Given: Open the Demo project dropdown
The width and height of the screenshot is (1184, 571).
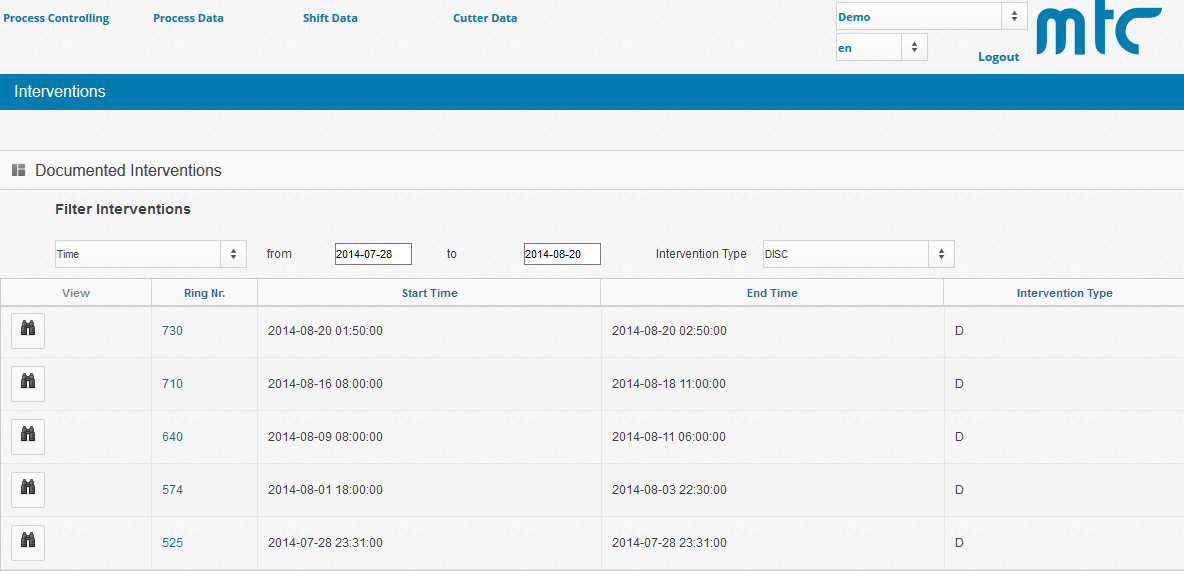Looking at the screenshot, I should (931, 17).
